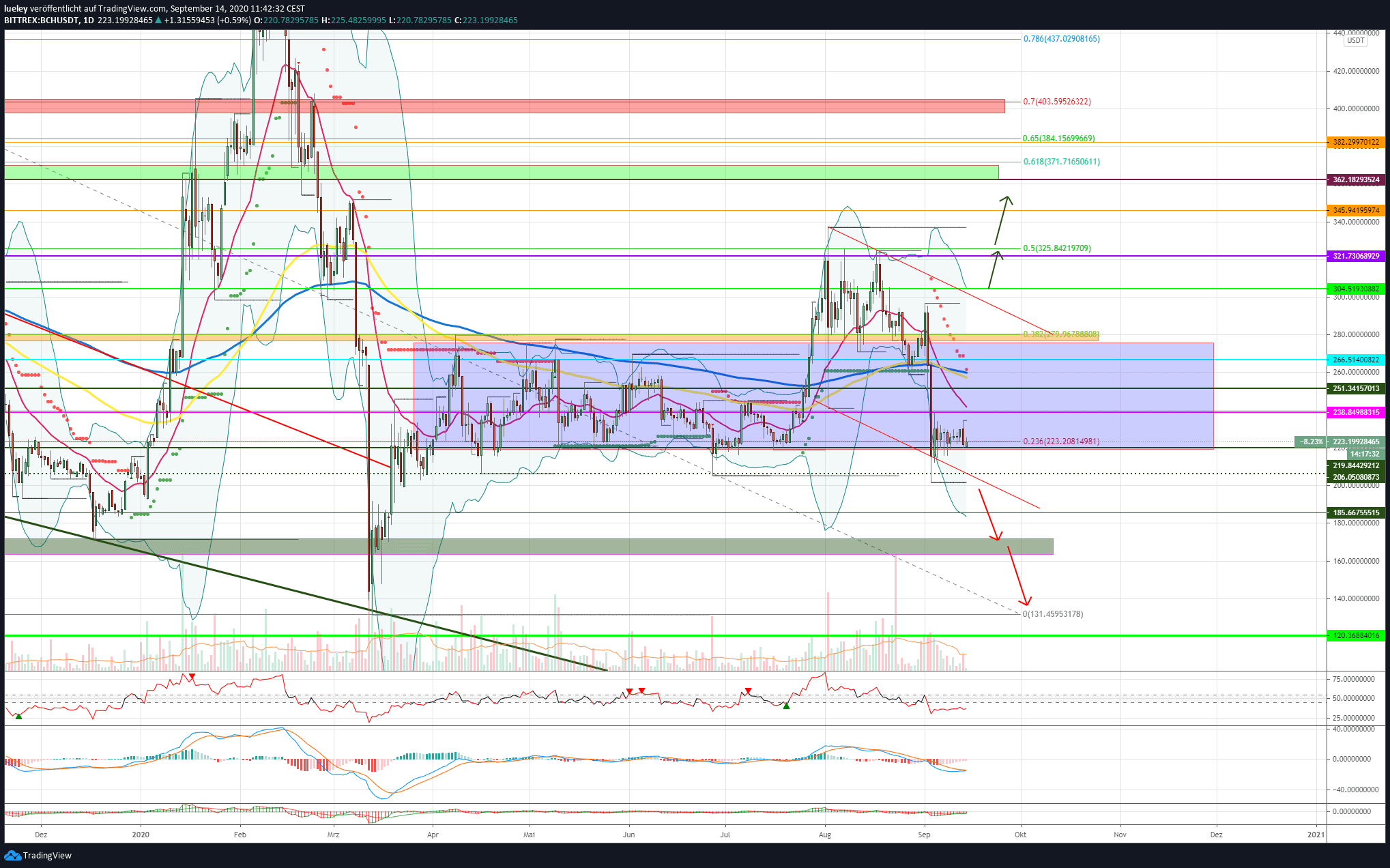Click the Jul label on time axis
This screenshot has height=868, width=1390.
(x=725, y=835)
